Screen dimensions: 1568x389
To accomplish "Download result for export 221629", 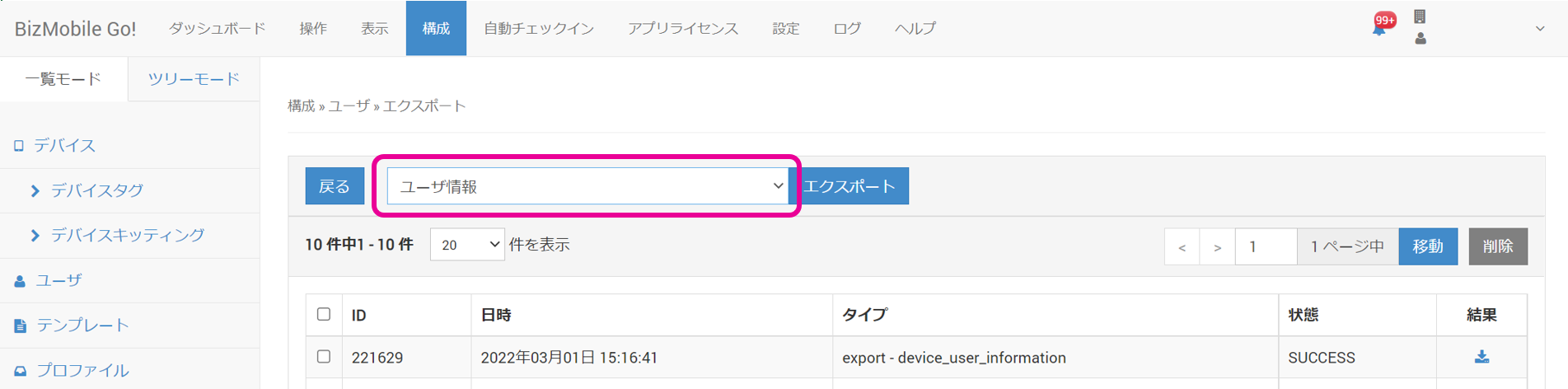I will [1481, 357].
